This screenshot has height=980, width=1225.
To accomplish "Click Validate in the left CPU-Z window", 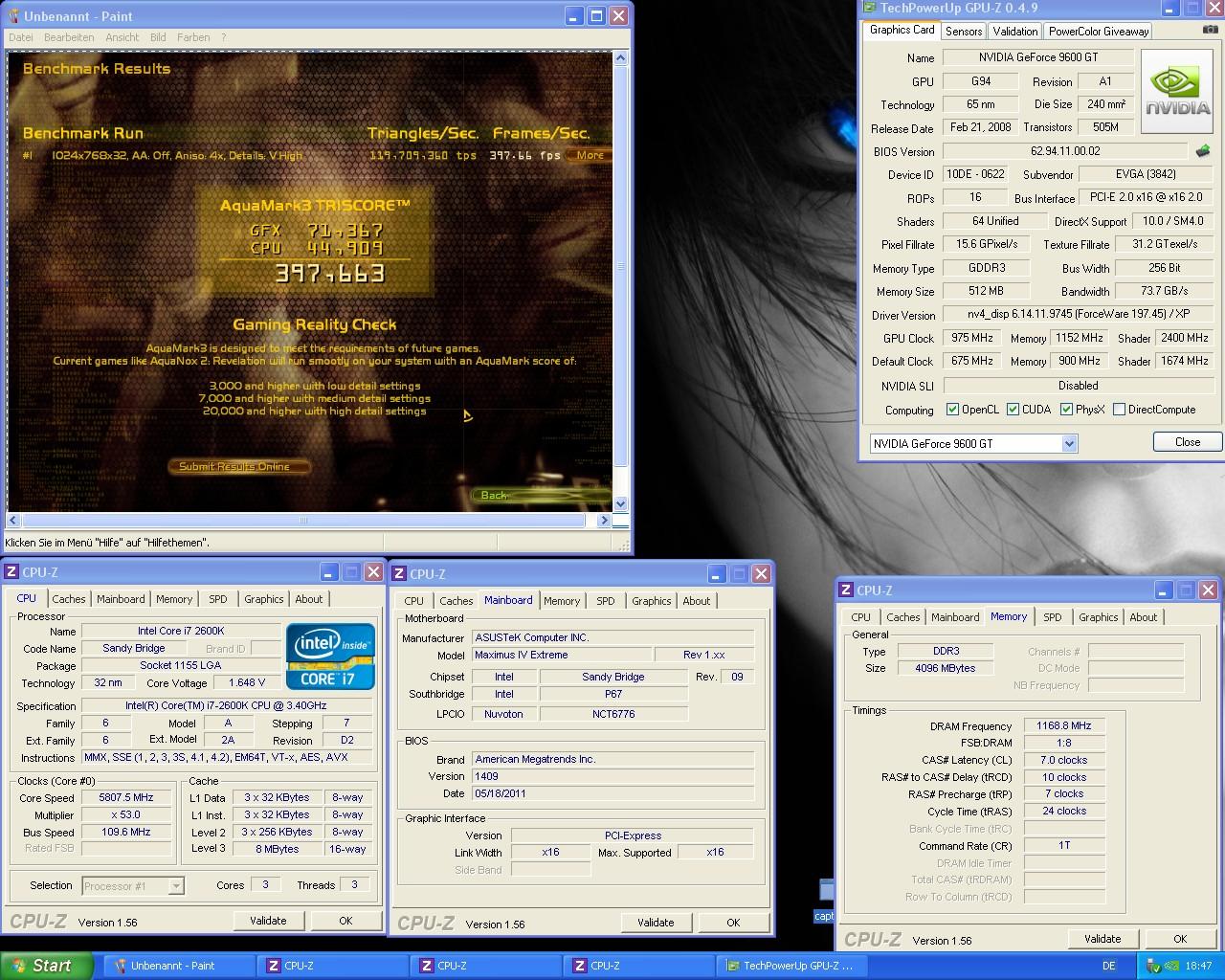I will coord(268,921).
